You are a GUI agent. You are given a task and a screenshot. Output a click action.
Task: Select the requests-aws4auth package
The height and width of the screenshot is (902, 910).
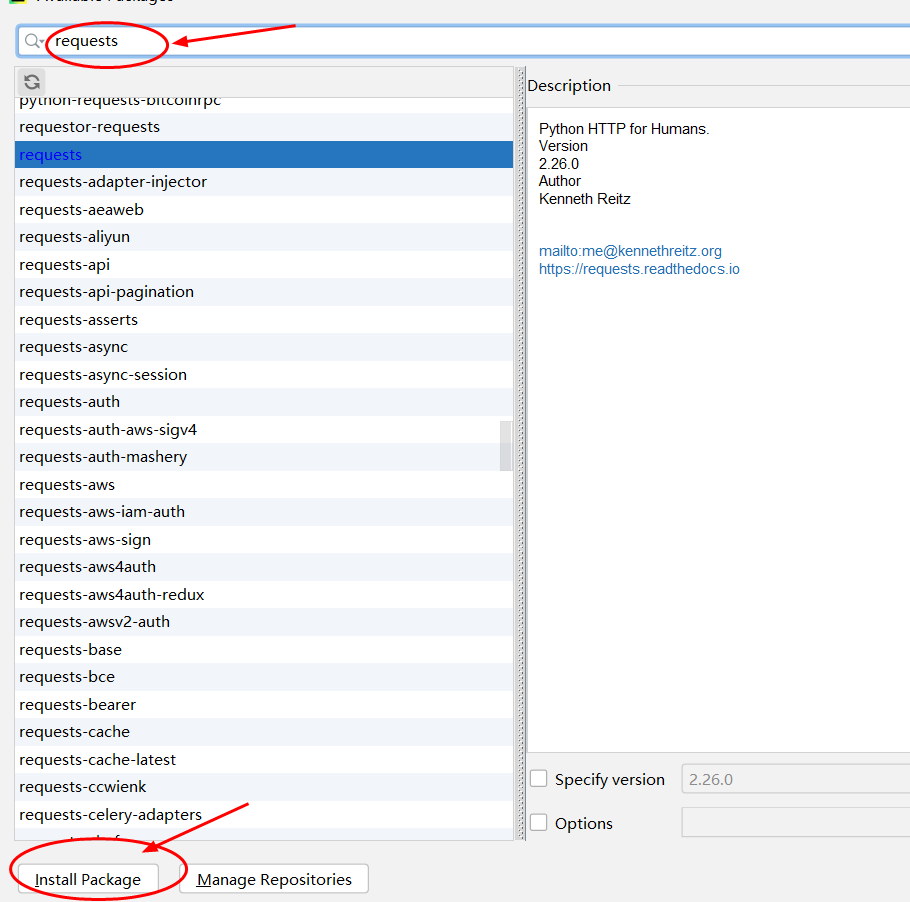click(x=263, y=567)
